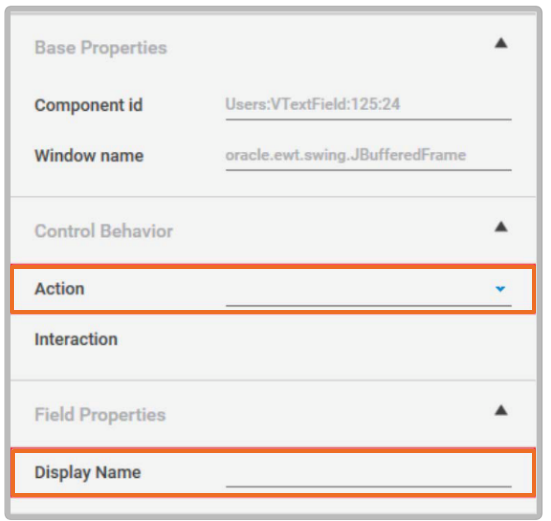Click the Action label
The height and width of the screenshot is (521, 551).
tap(59, 289)
